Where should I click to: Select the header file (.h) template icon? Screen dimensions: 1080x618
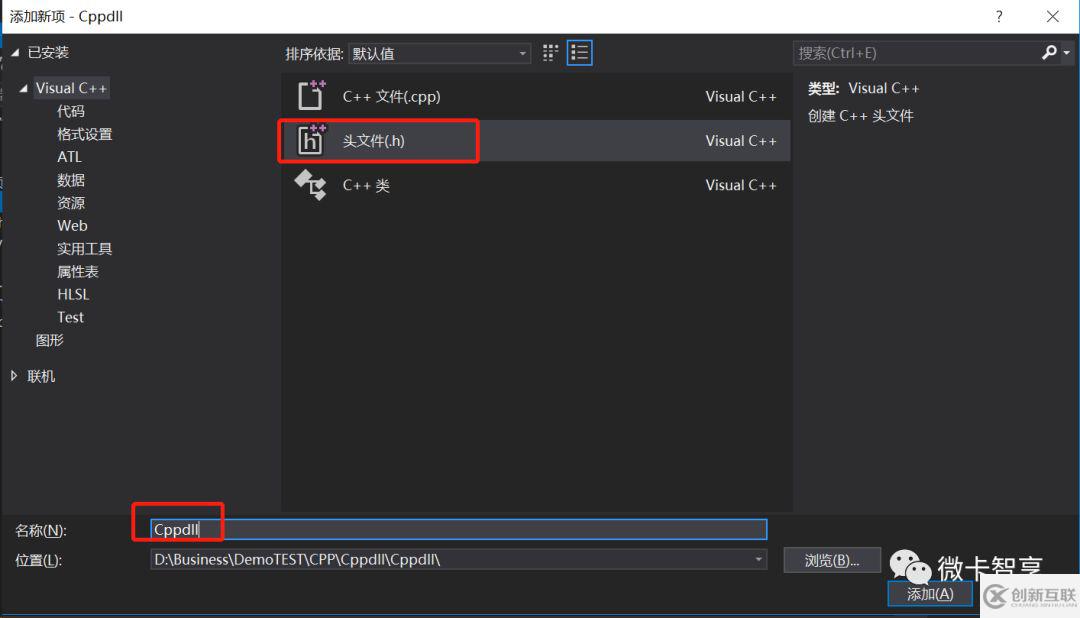[x=311, y=141]
